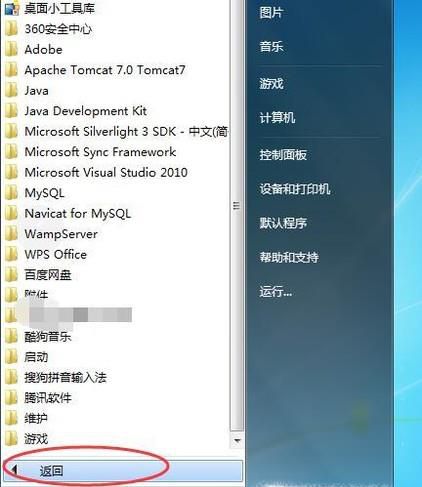422x487 pixels.
Task: Expand the MySQL folder label
Action: pyautogui.click(x=44, y=193)
